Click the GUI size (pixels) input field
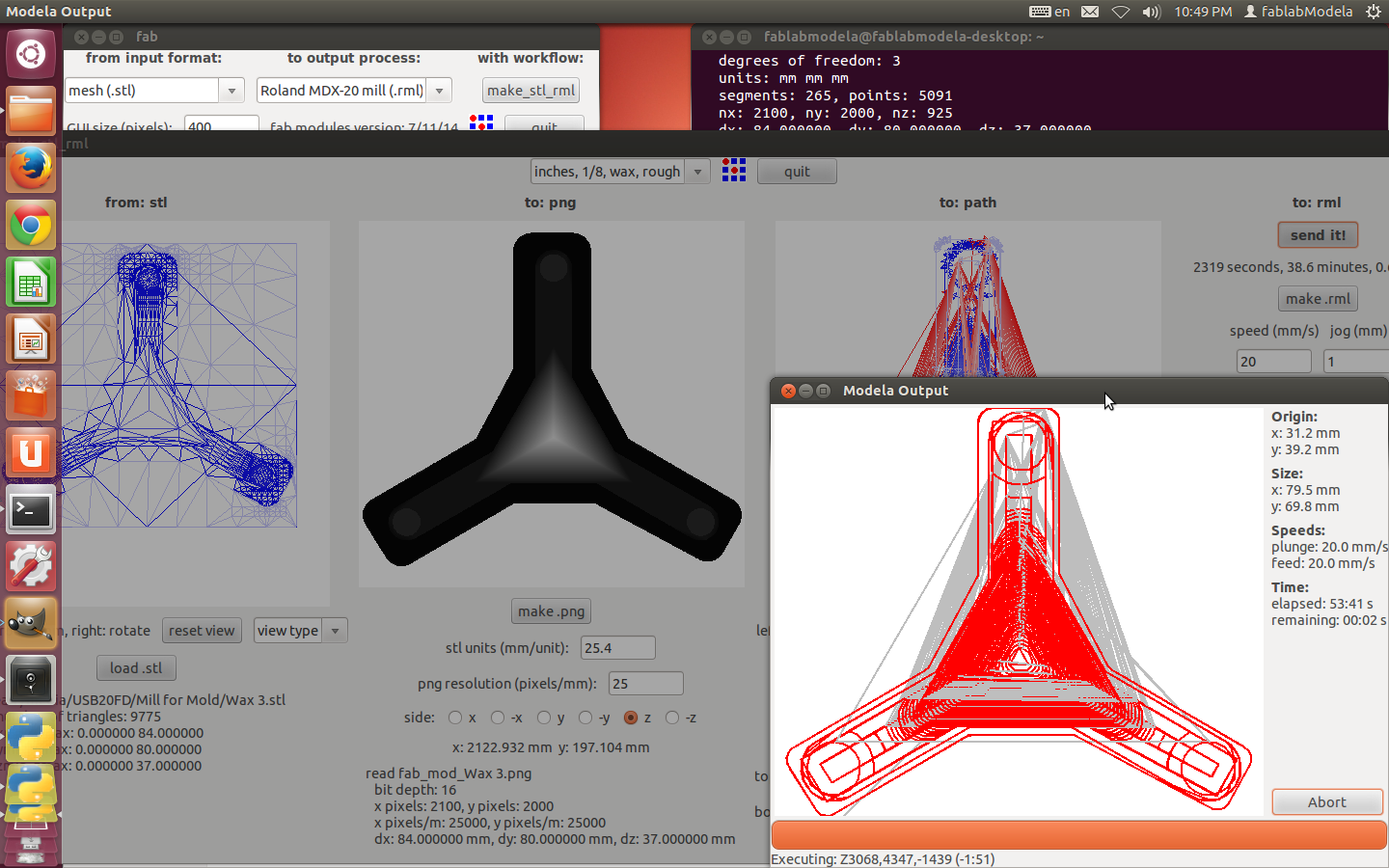This screenshot has height=868, width=1389. (222, 123)
